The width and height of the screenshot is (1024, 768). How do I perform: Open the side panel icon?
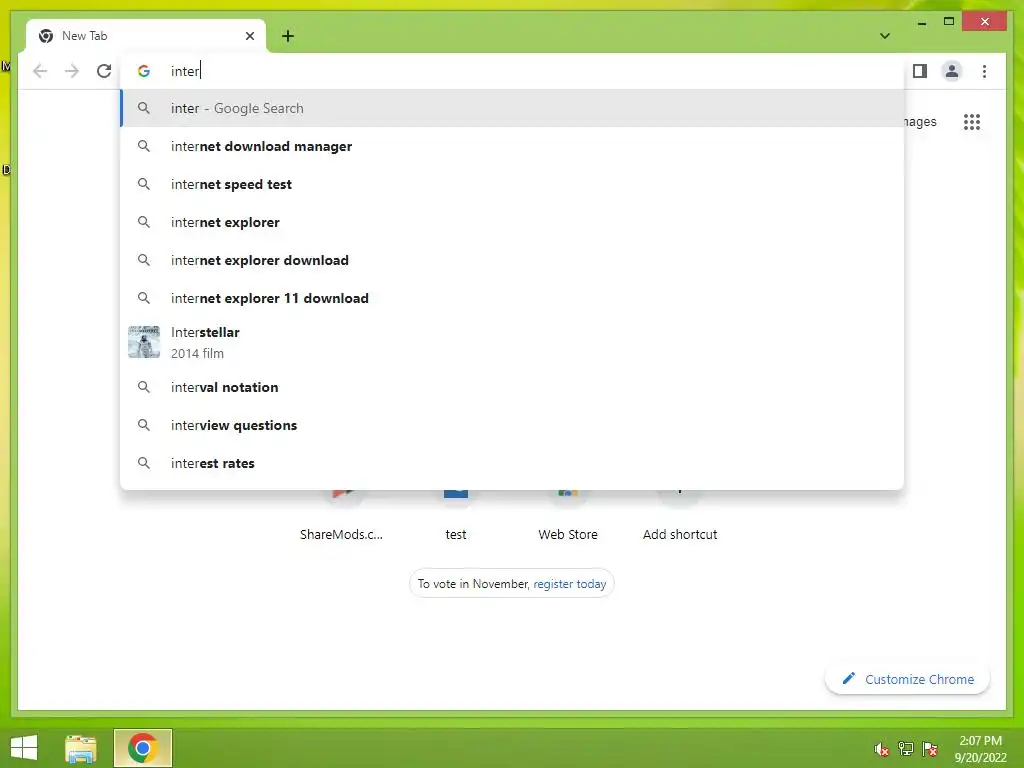(920, 71)
